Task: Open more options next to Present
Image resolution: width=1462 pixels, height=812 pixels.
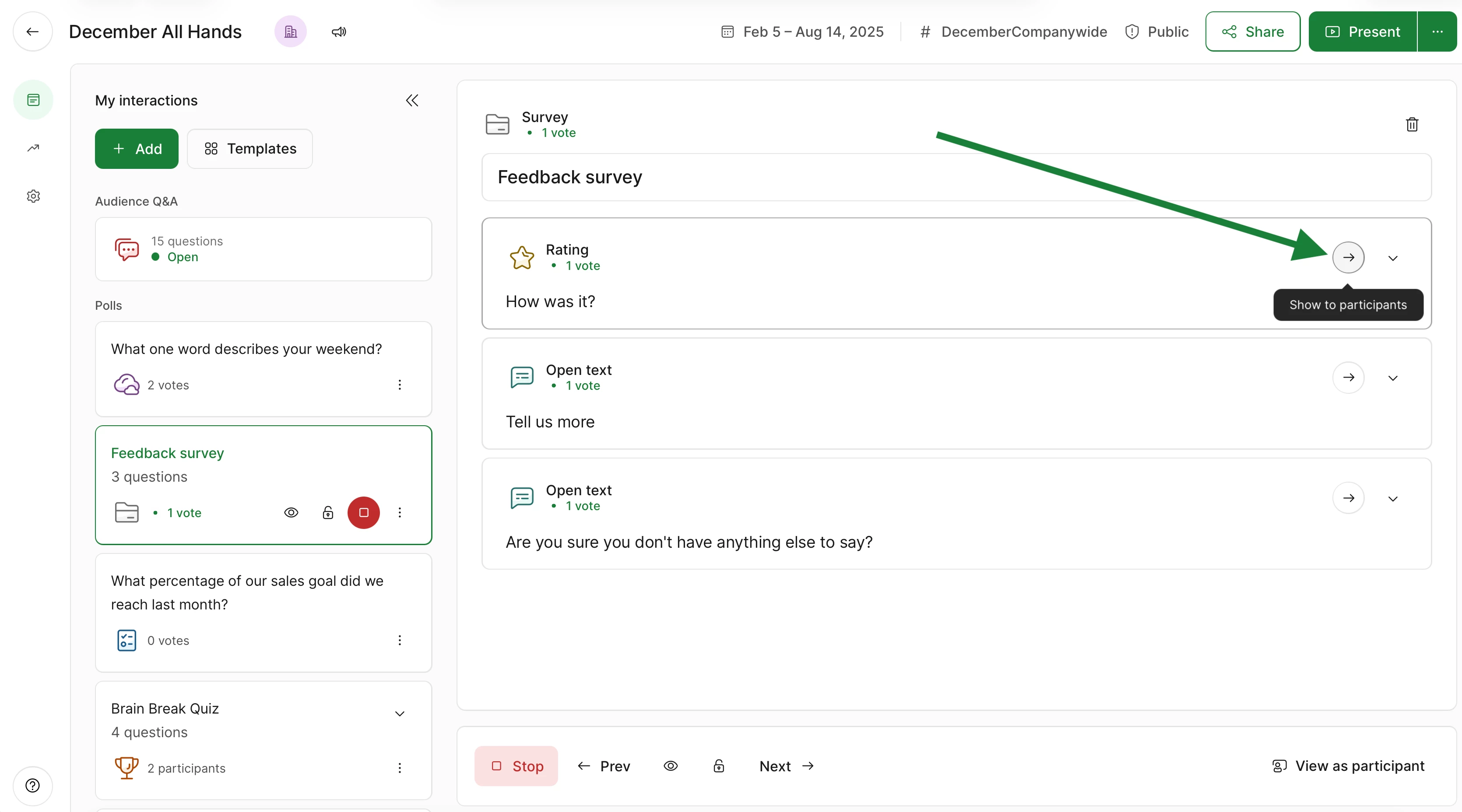Action: point(1437,32)
